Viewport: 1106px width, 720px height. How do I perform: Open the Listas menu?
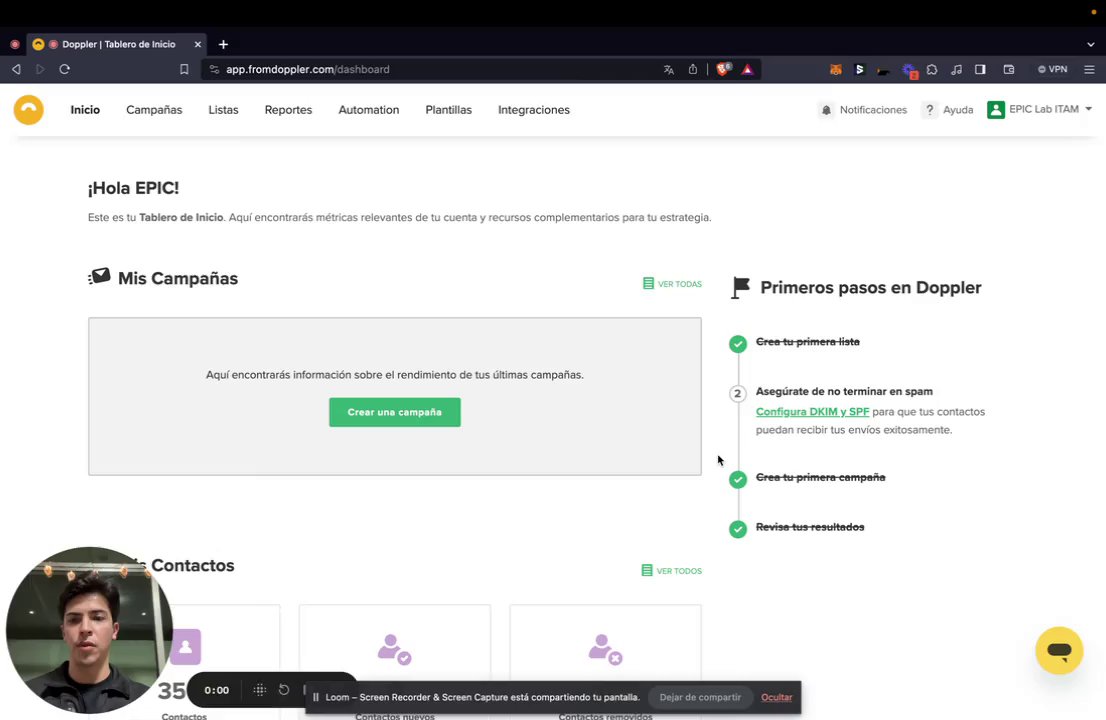tap(223, 110)
